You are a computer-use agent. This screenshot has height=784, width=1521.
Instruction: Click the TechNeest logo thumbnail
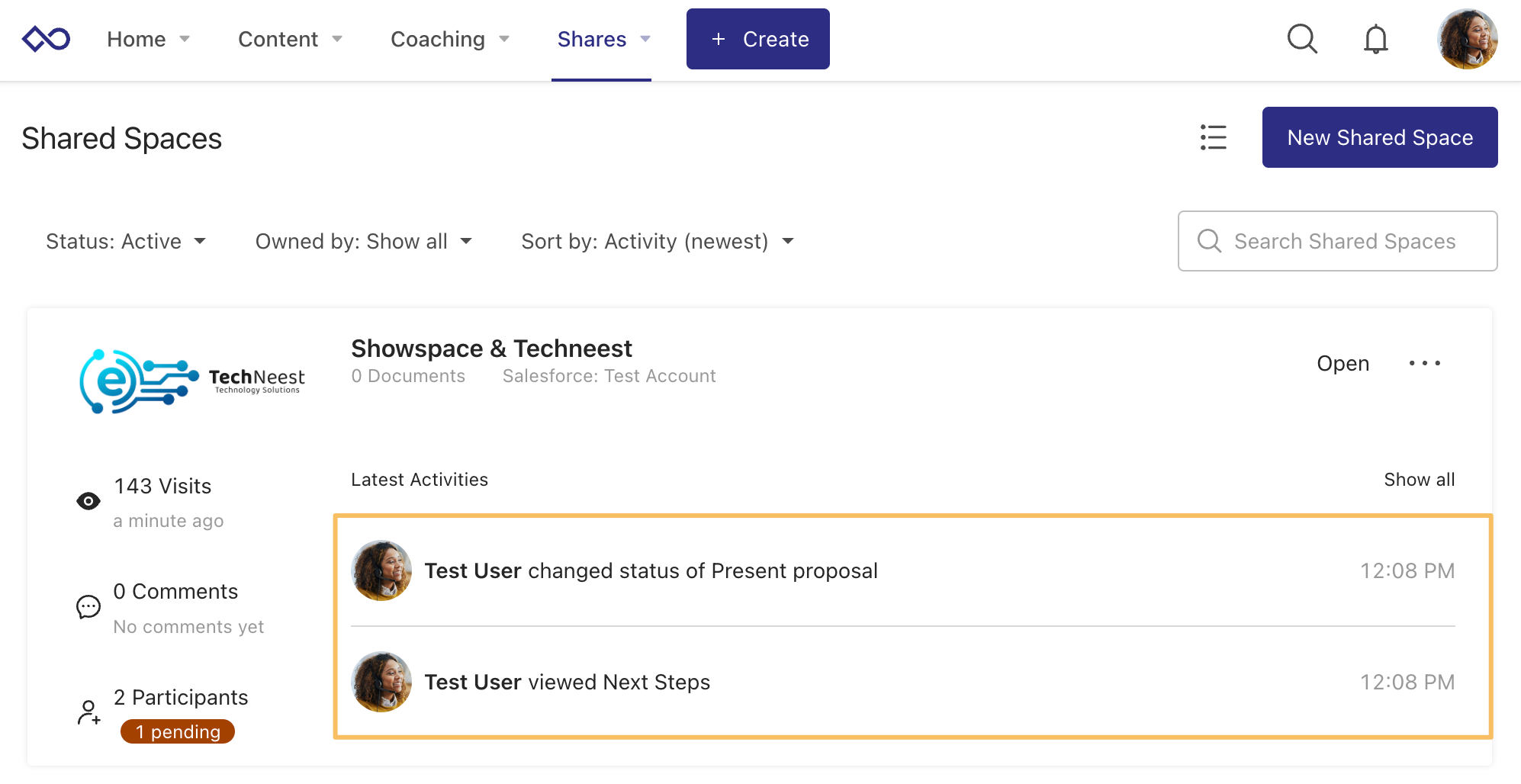(x=192, y=381)
